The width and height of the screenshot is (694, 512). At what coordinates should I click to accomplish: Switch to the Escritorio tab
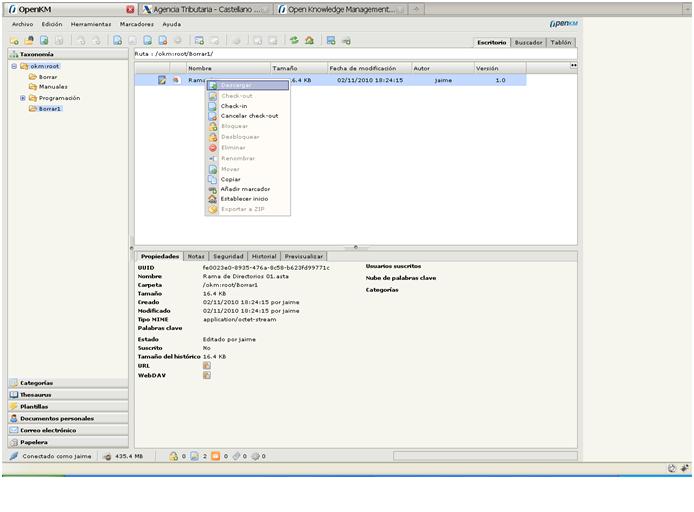coord(491,42)
